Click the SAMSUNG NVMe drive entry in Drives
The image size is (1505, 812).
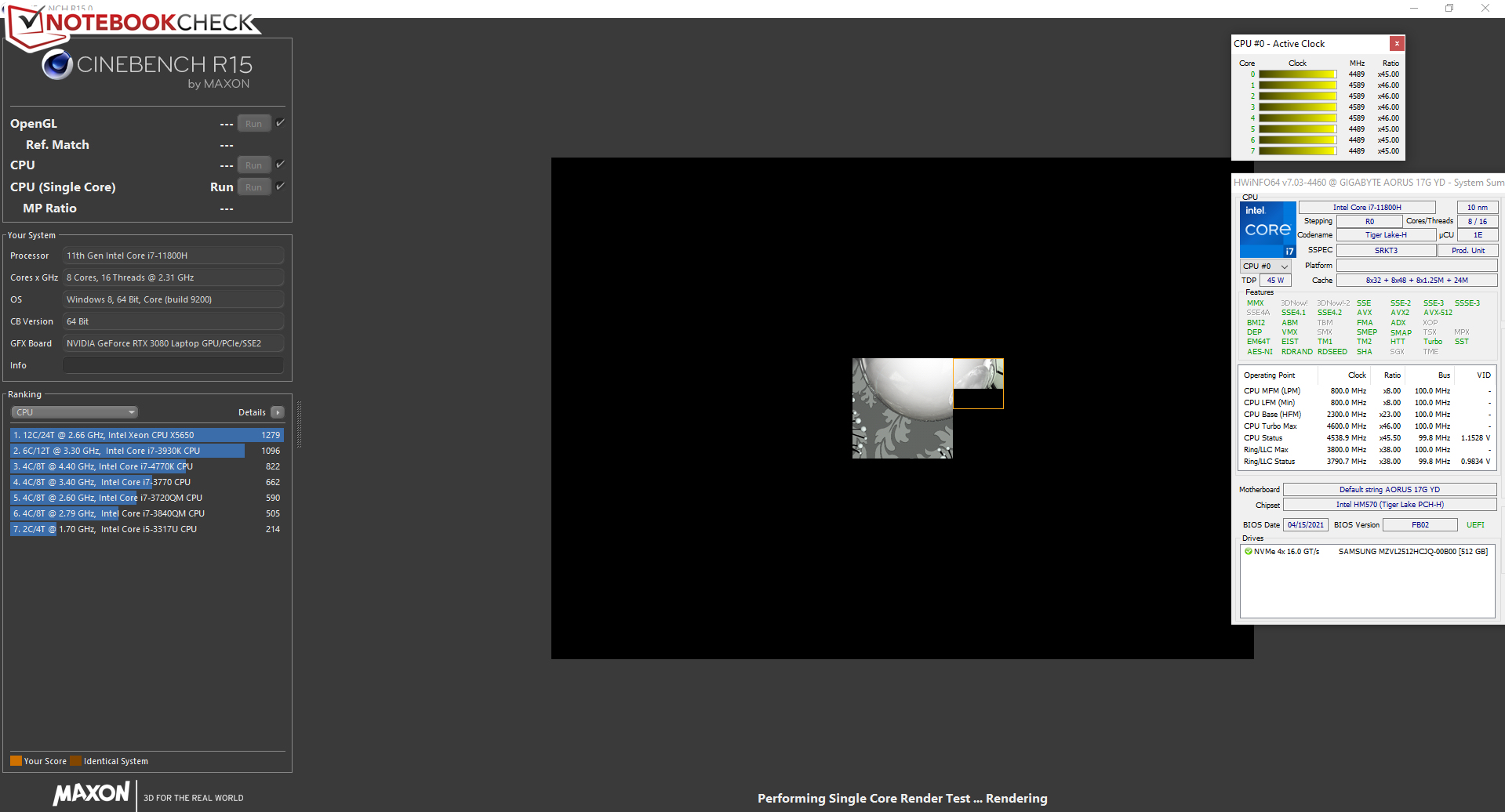click(1365, 552)
